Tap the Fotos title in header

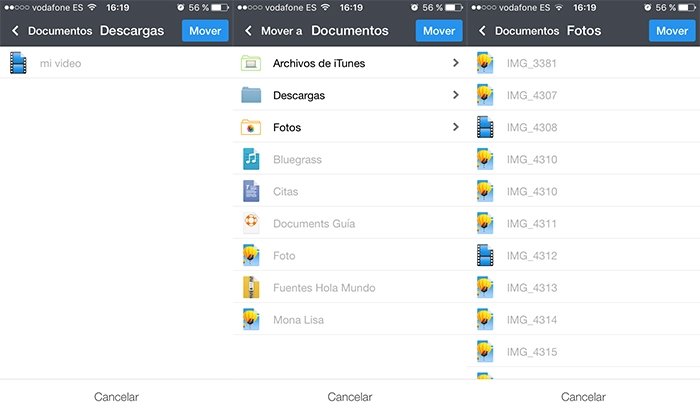[584, 31]
